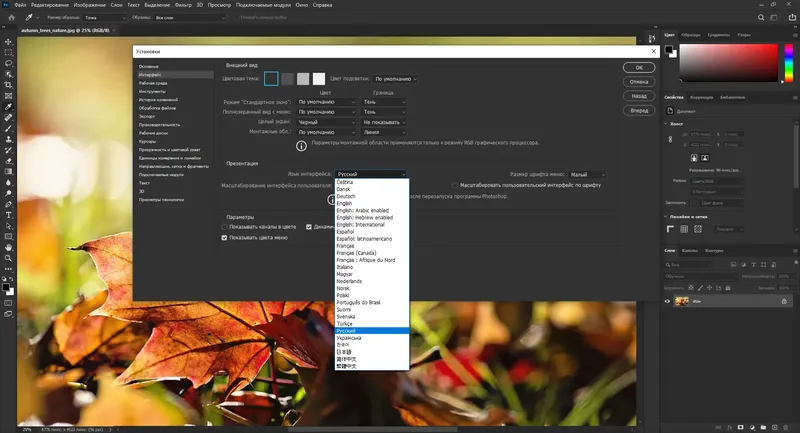
Task: Select the Clone Stamp tool
Action: 8,139
